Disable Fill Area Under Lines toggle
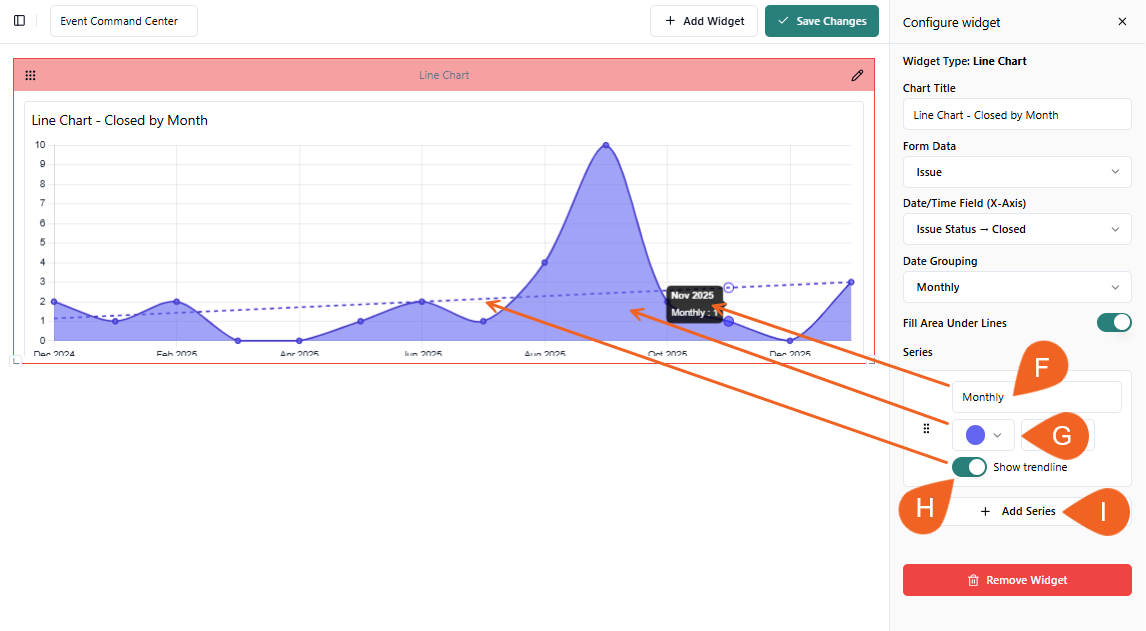The image size is (1146, 631). point(1114,322)
